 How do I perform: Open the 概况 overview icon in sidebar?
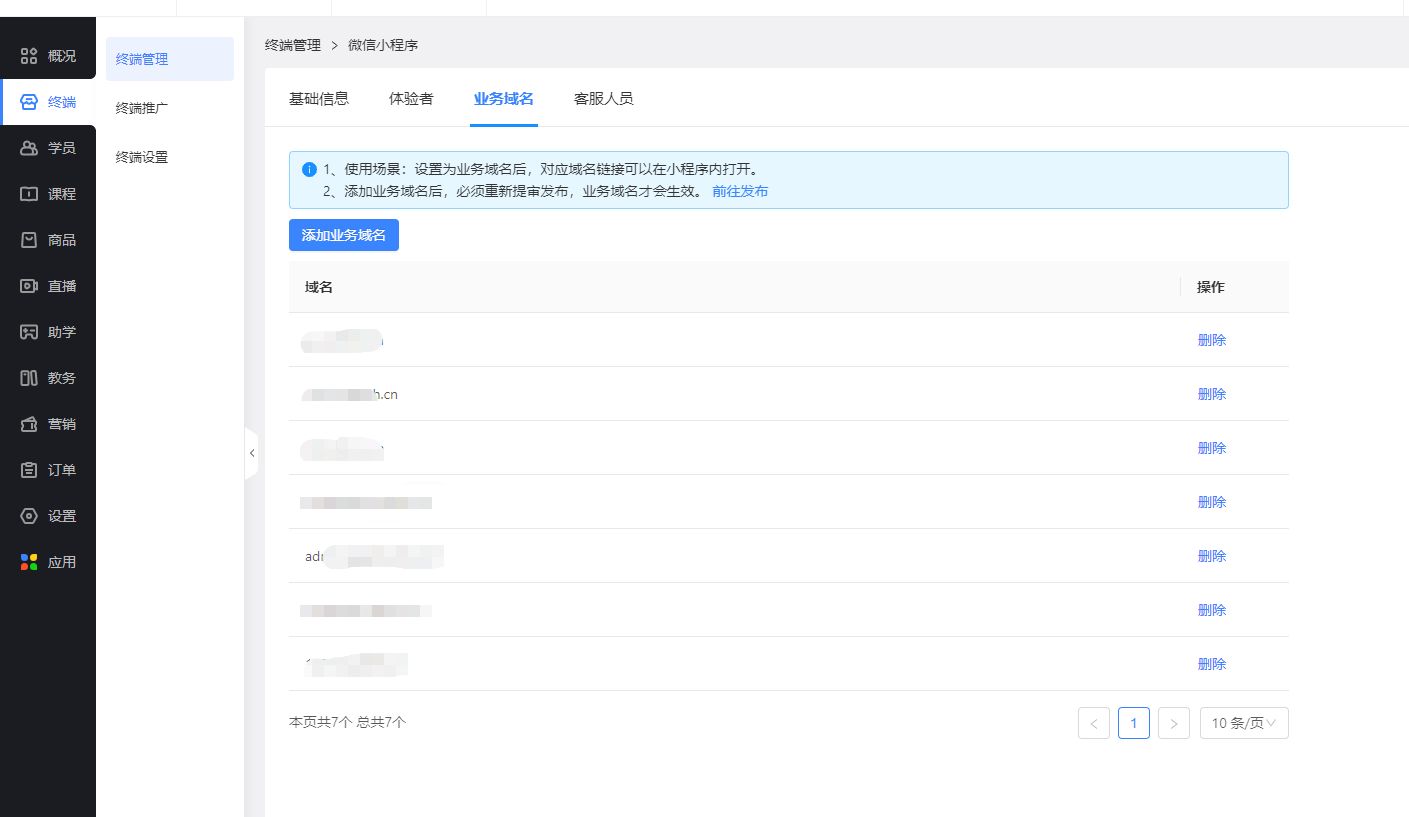pyautogui.click(x=29, y=56)
